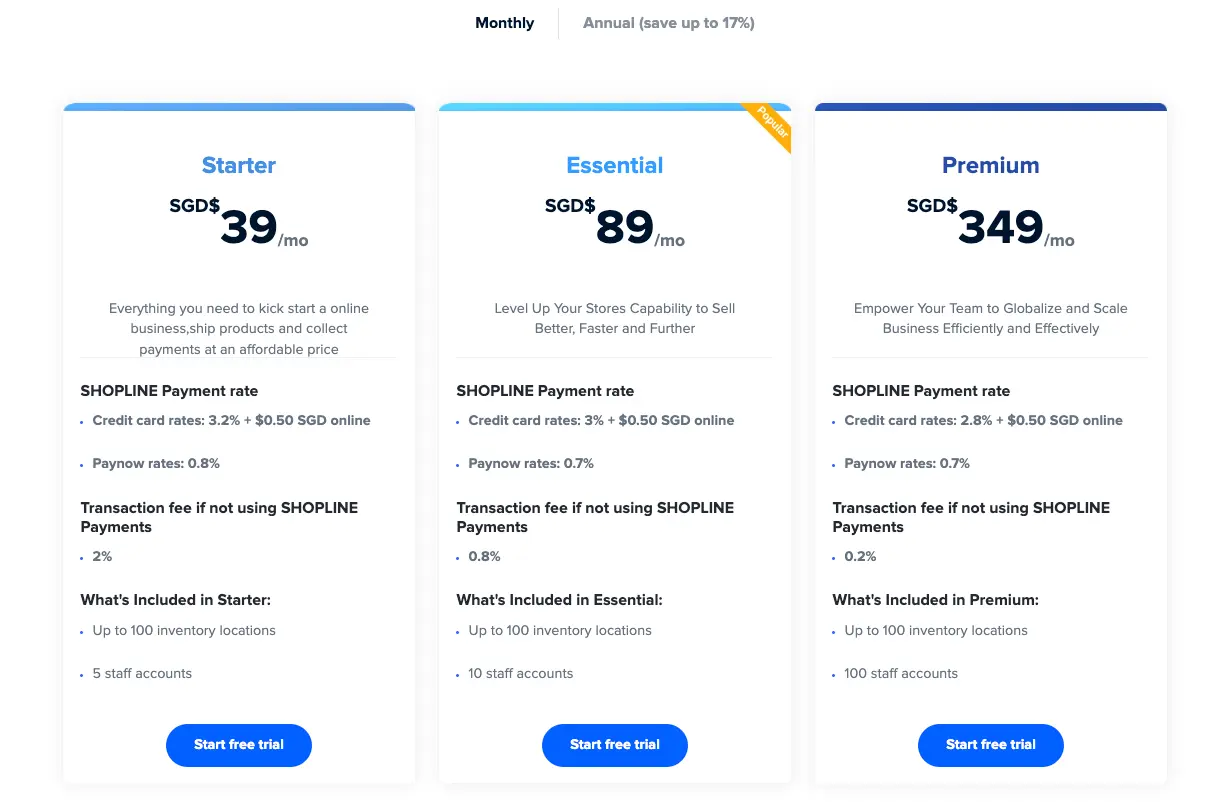Start free trial for the Starter plan
Viewport: 1208px width, 807px height.
coord(239,745)
